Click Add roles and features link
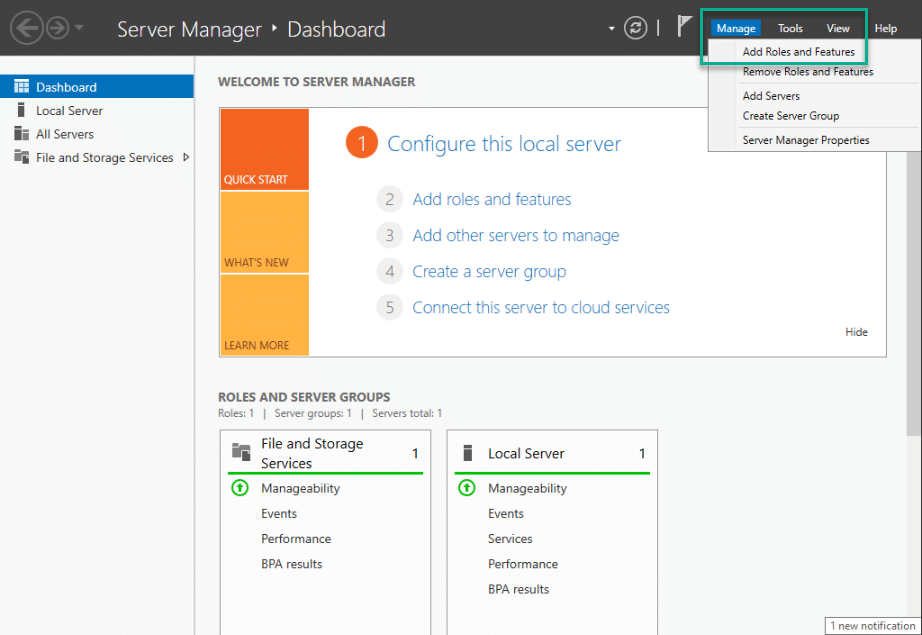 492,199
